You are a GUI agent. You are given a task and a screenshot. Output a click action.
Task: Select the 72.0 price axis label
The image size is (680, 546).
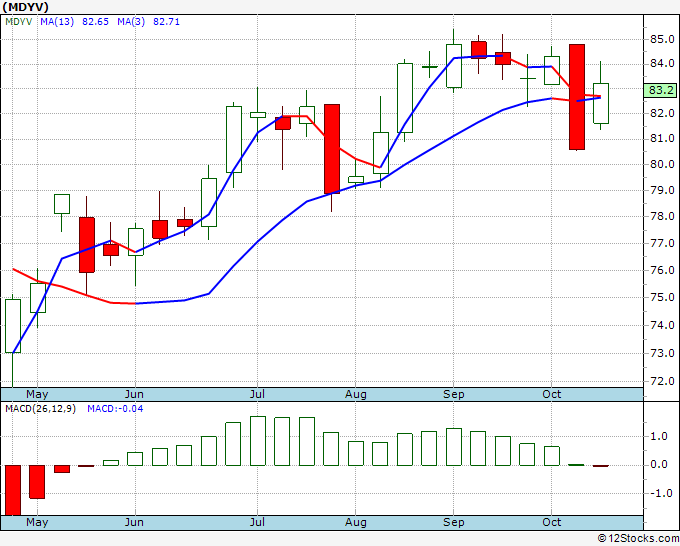662,381
